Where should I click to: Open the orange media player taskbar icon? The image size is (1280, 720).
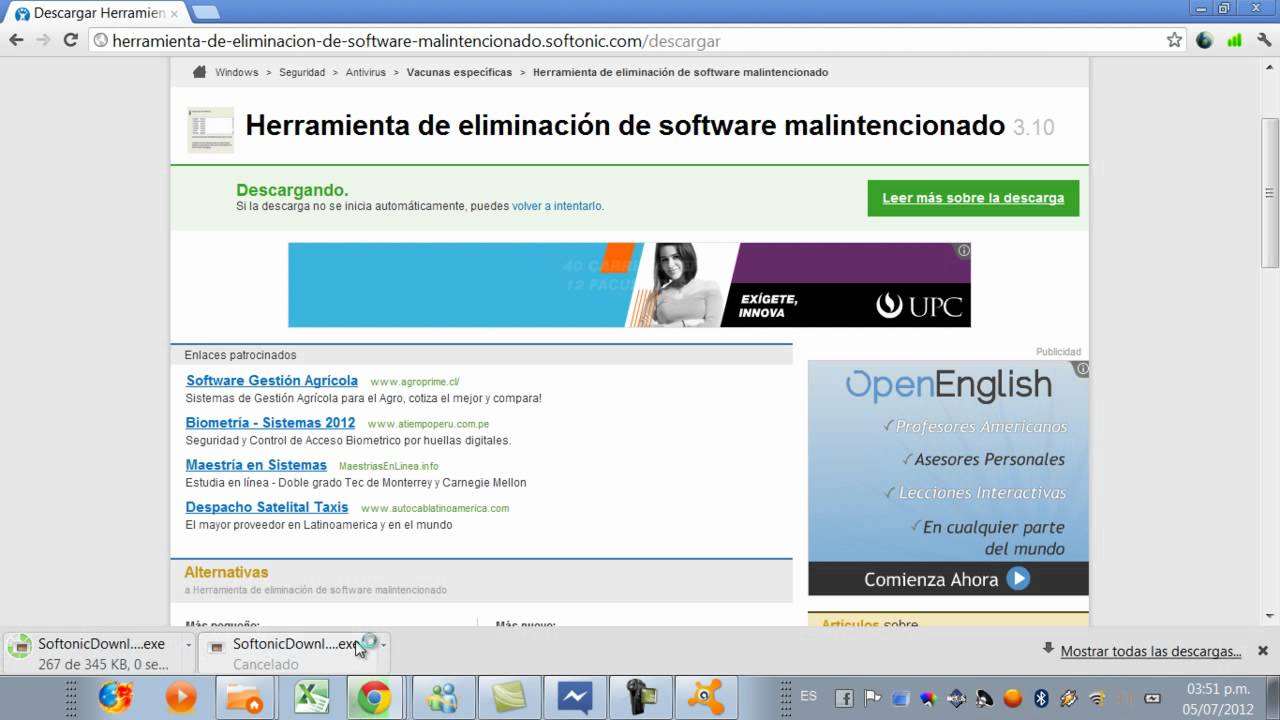tap(181, 697)
